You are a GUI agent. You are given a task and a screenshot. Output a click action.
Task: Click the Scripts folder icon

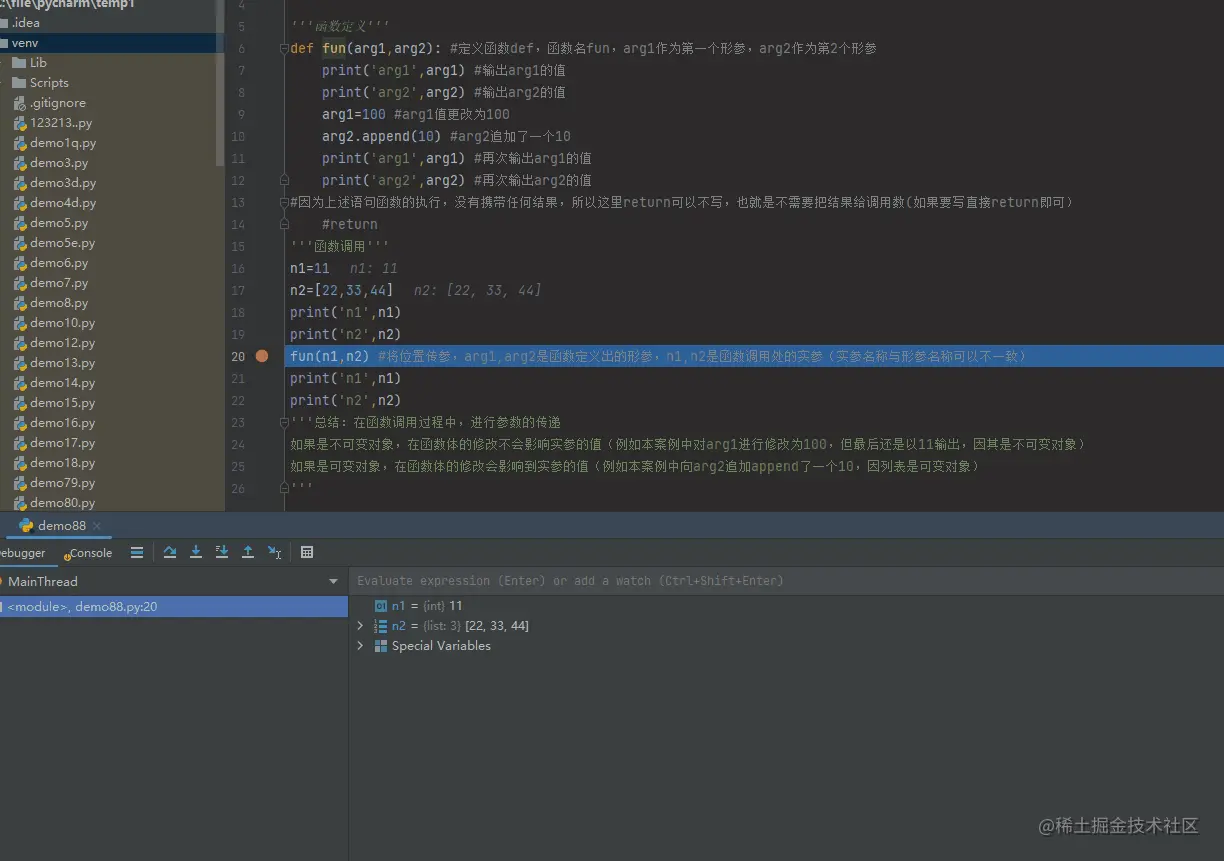(x=19, y=83)
